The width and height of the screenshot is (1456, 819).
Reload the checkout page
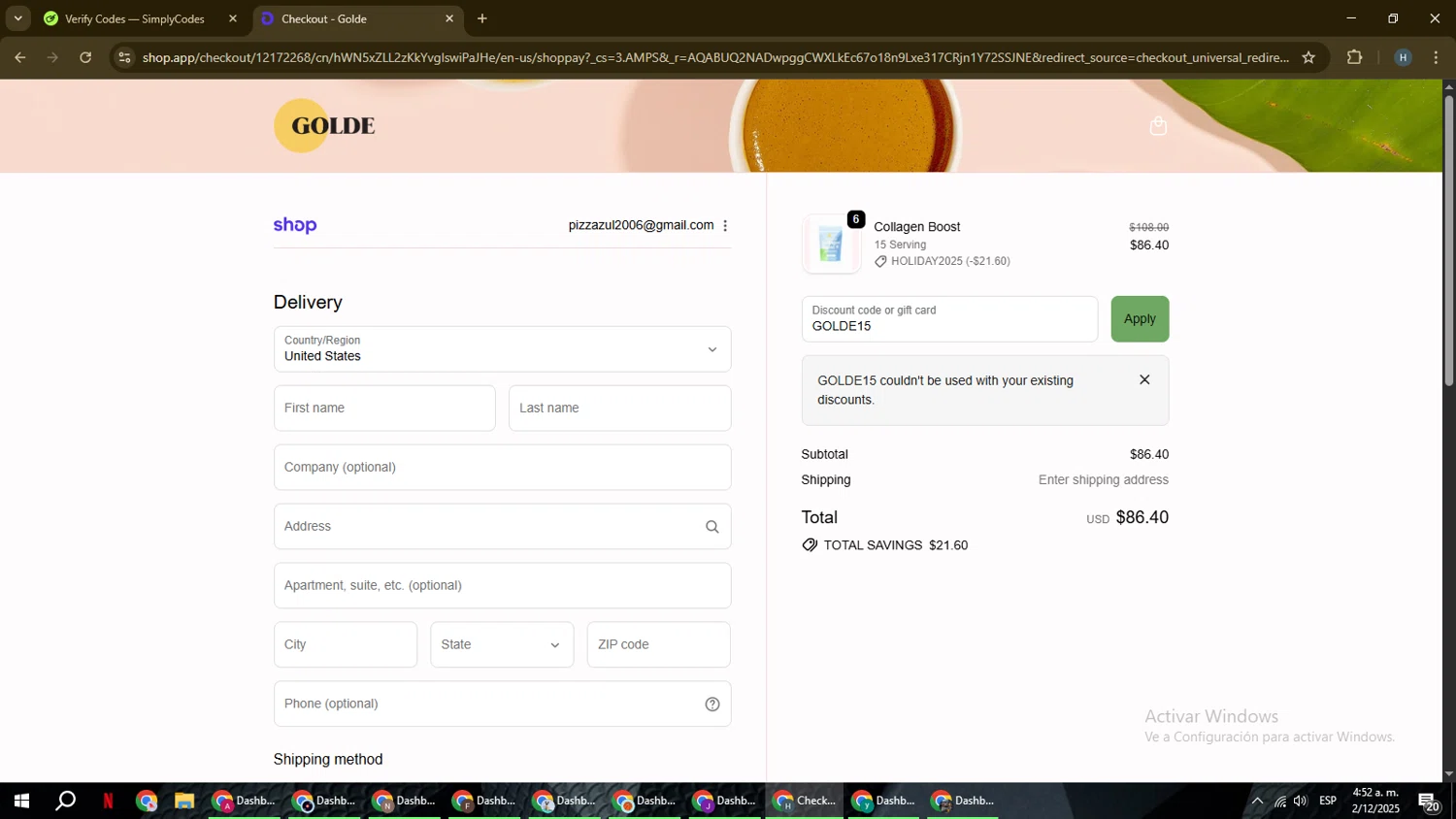pyautogui.click(x=85, y=57)
